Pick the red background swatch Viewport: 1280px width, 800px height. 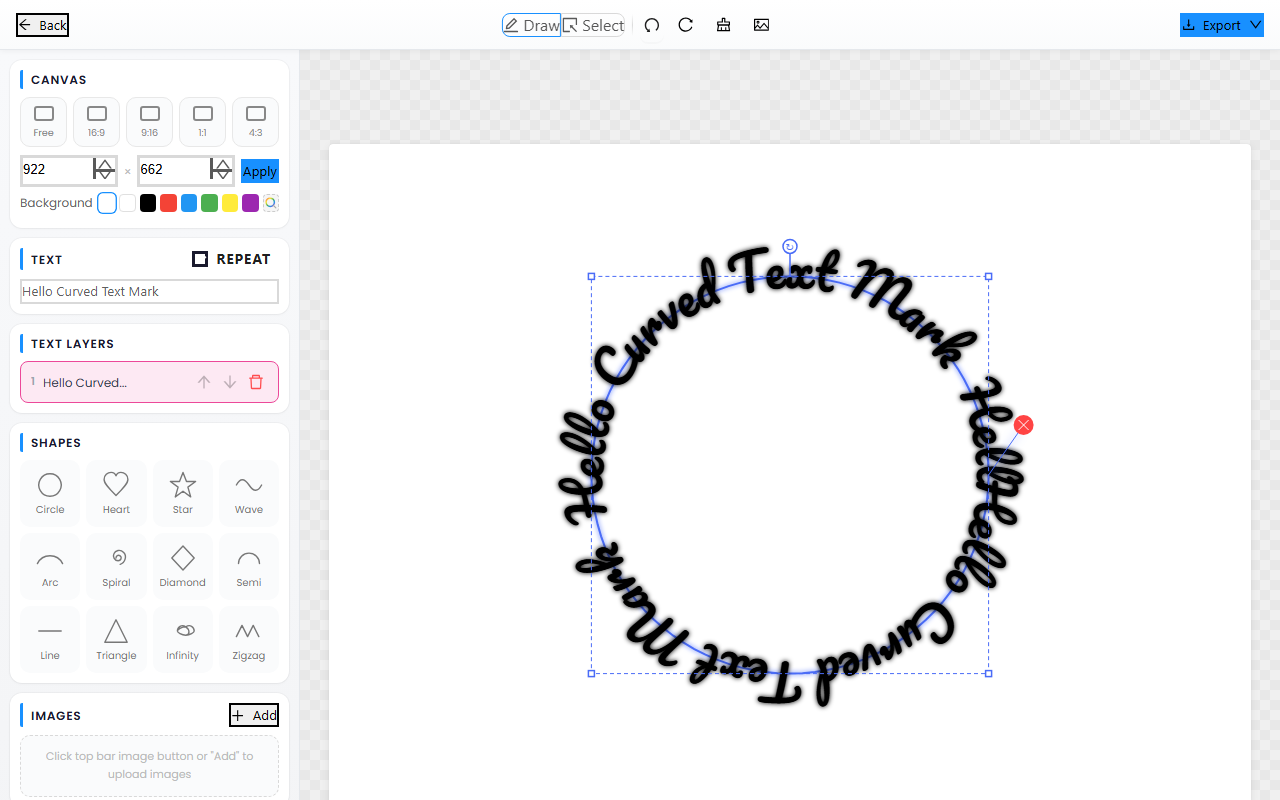click(168, 203)
